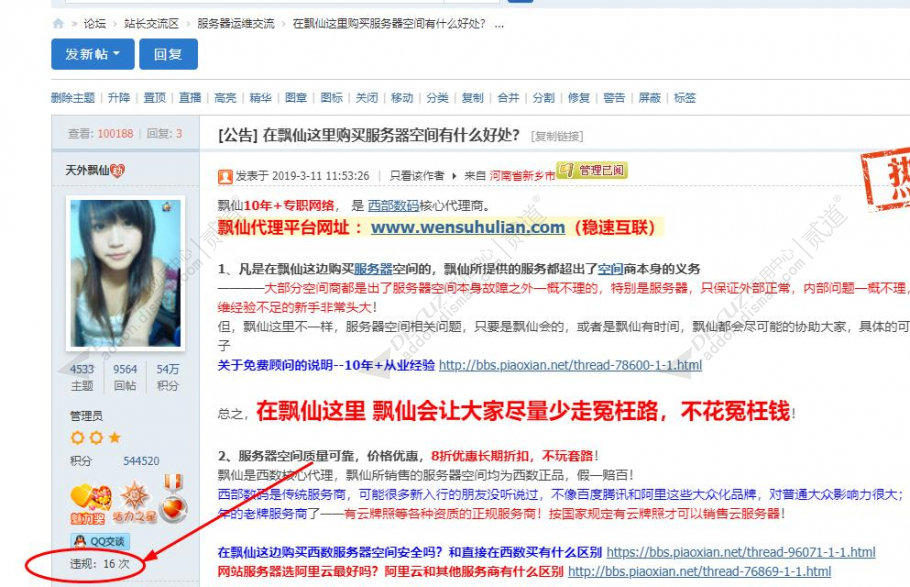
Task: Select 高亮 moderation action
Action: [225, 98]
